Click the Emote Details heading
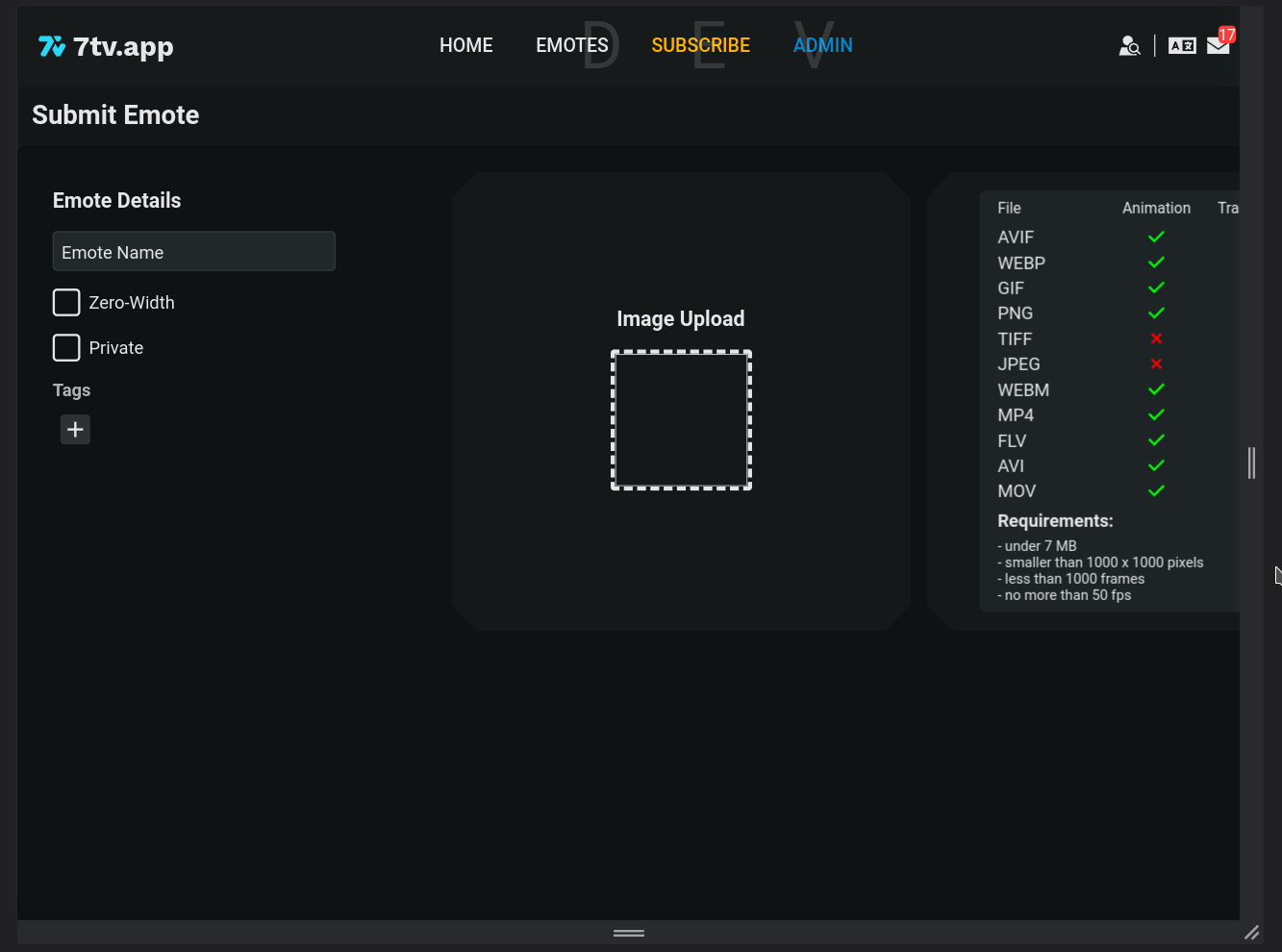Screen dimensions: 1282x952 [116, 200]
